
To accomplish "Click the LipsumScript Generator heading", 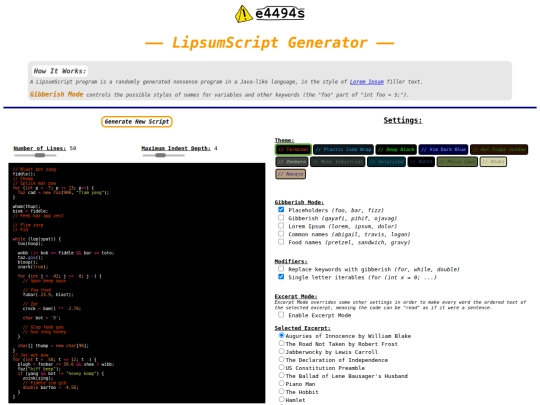I will [x=269, y=43].
